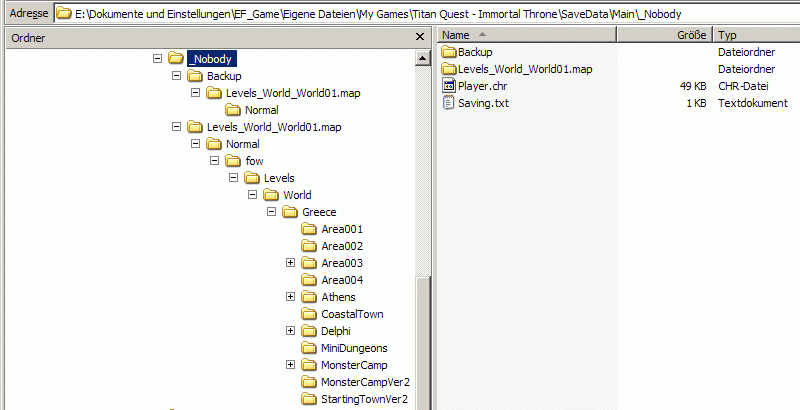Expand the Delphi folder node

(x=291, y=331)
